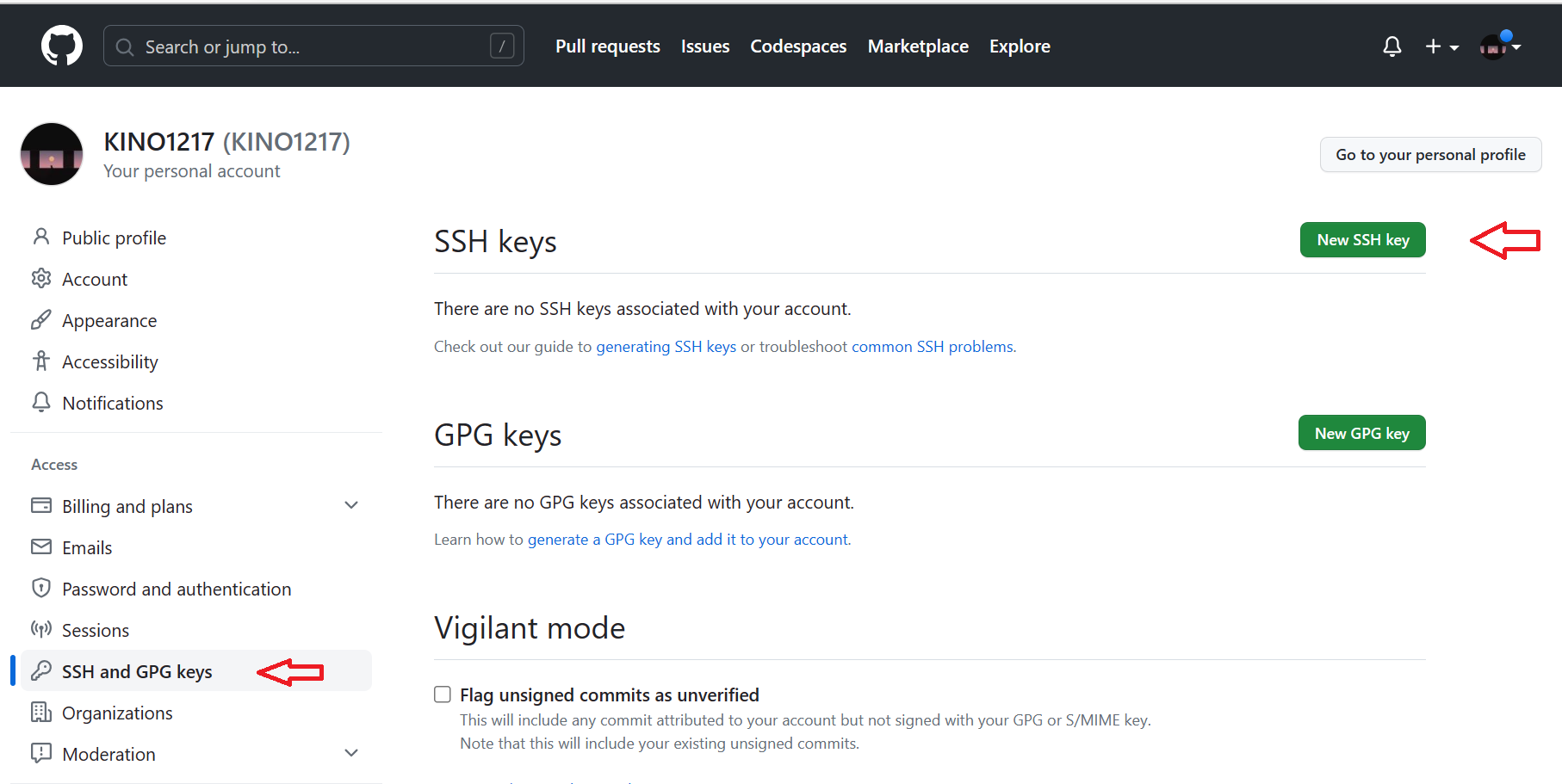Click the Accessibility figure icon
Screen dimensions: 1562x784
click(x=40, y=361)
